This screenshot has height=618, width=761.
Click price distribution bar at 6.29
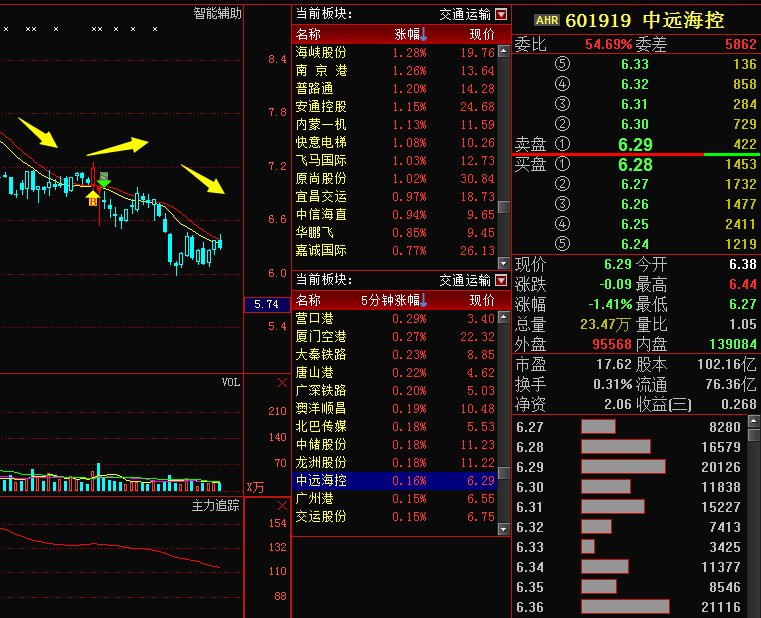623,467
